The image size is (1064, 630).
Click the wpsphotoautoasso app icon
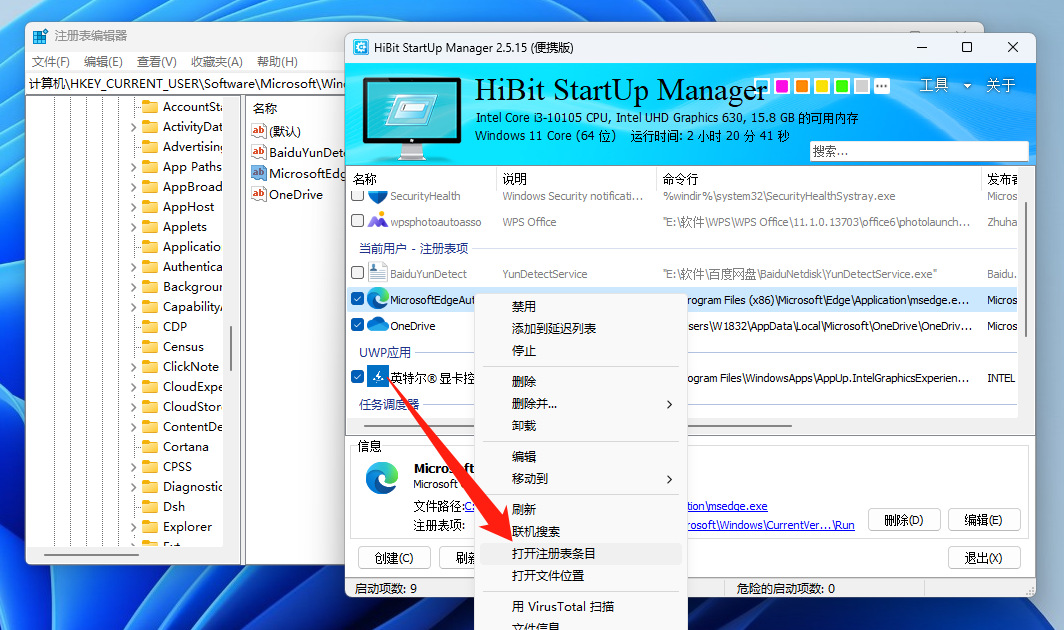377,221
